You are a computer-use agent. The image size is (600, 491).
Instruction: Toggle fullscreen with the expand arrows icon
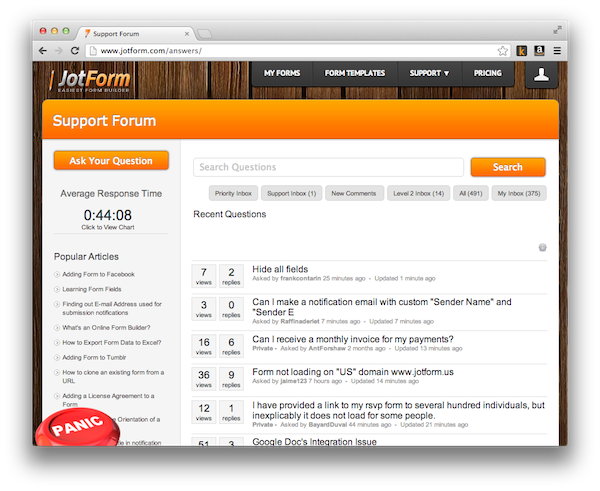click(x=557, y=30)
